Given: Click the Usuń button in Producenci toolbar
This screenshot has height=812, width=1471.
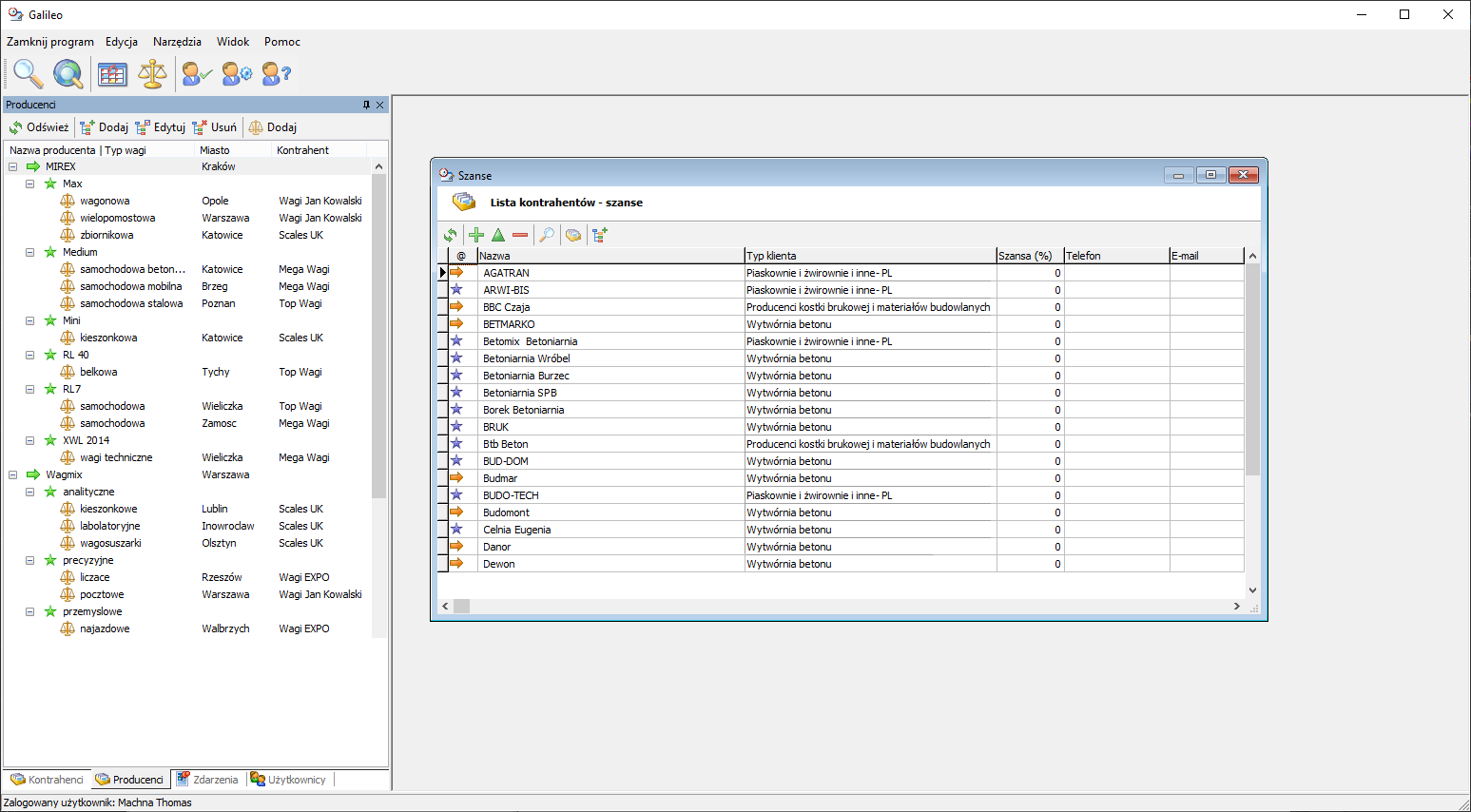Looking at the screenshot, I should (x=215, y=127).
